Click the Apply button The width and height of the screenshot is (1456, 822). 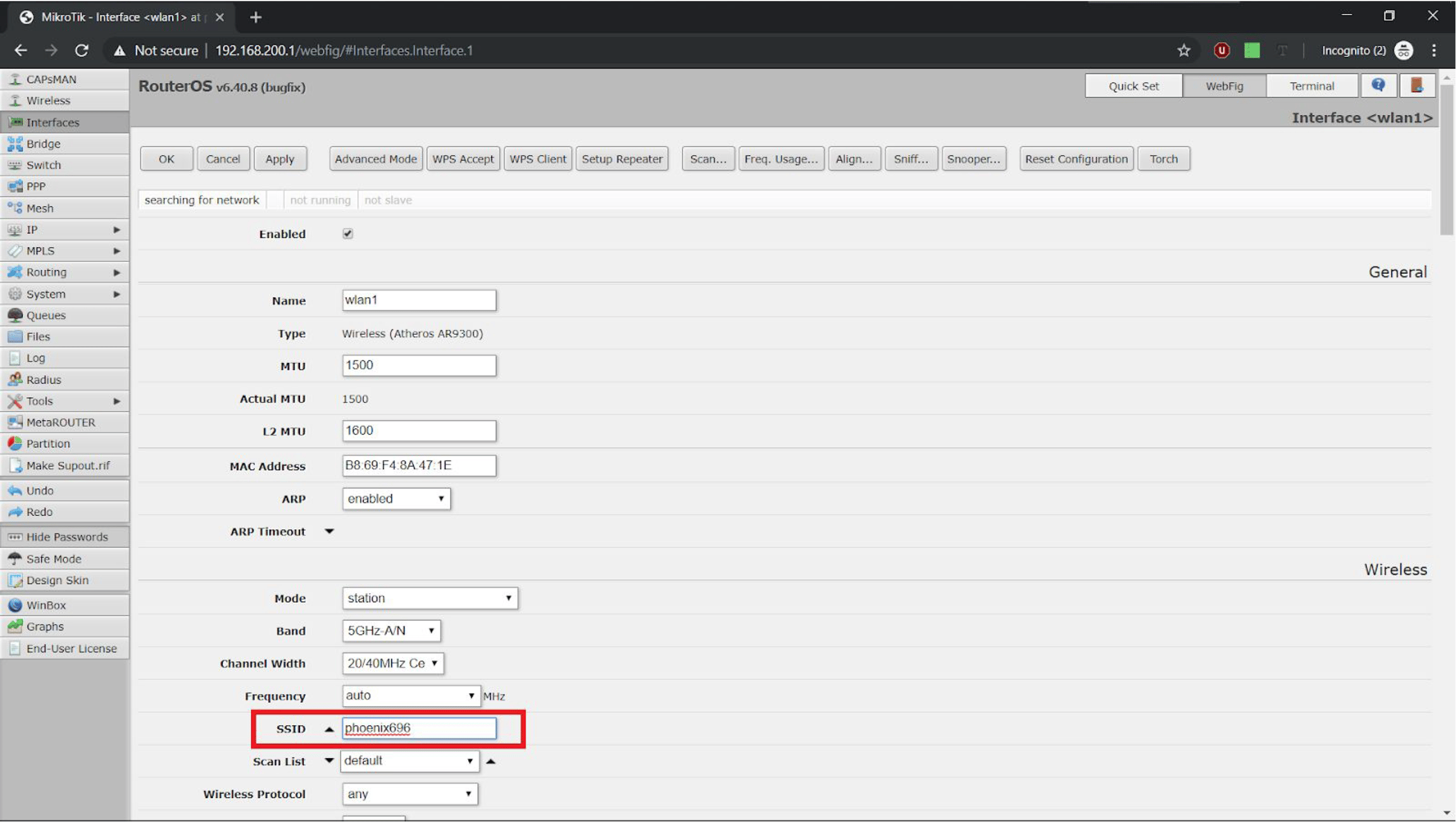click(x=280, y=159)
